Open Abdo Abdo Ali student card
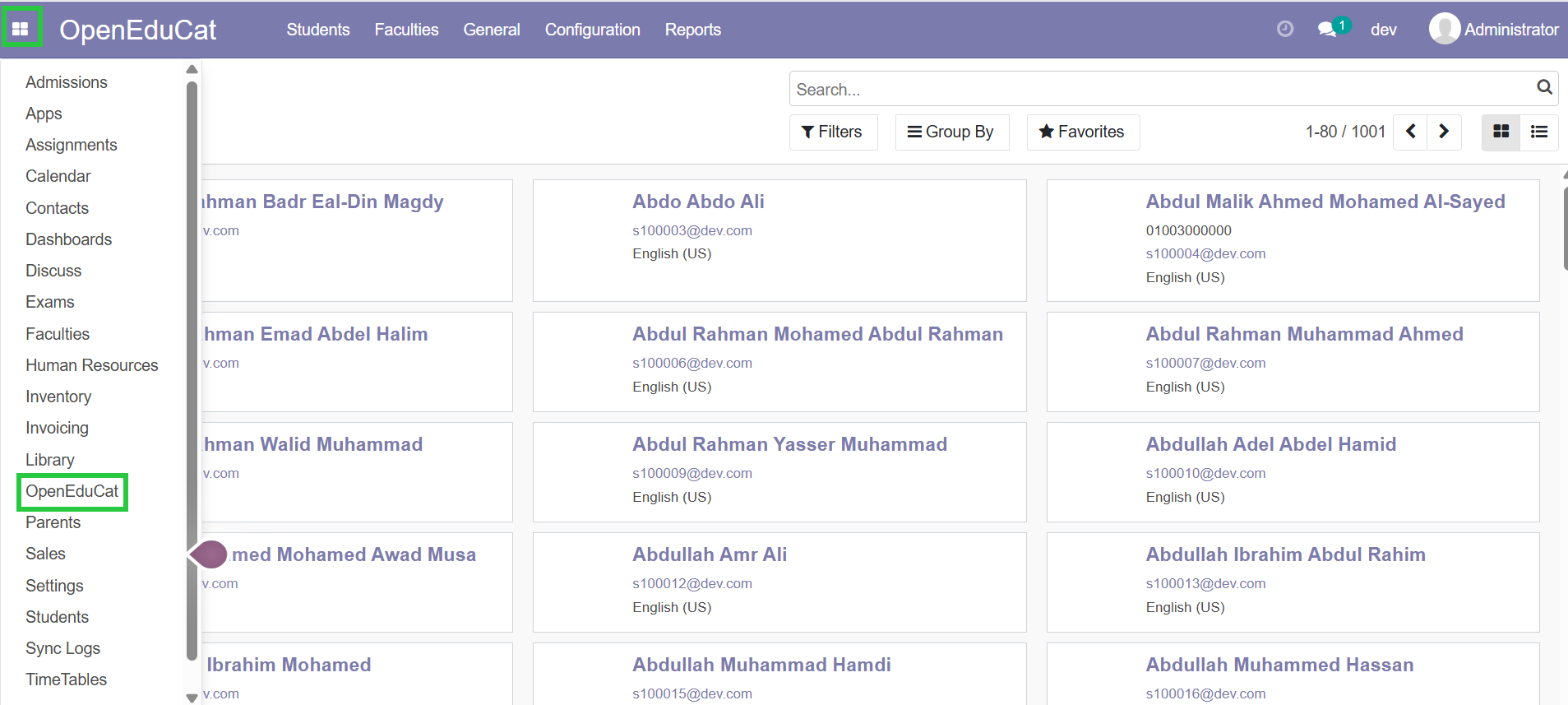This screenshot has height=705, width=1568. tap(779, 240)
